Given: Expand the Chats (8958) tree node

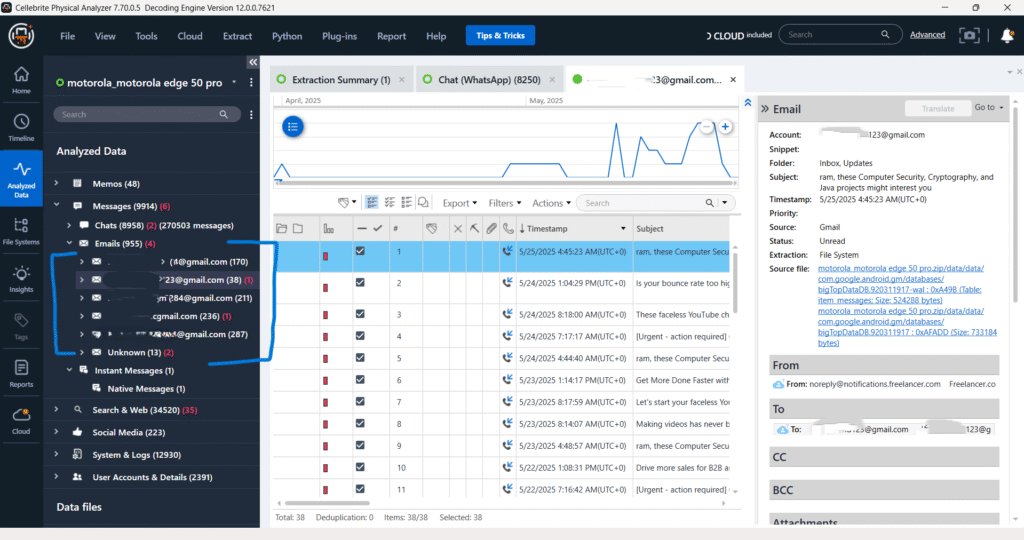Looking at the screenshot, I should click(x=69, y=225).
